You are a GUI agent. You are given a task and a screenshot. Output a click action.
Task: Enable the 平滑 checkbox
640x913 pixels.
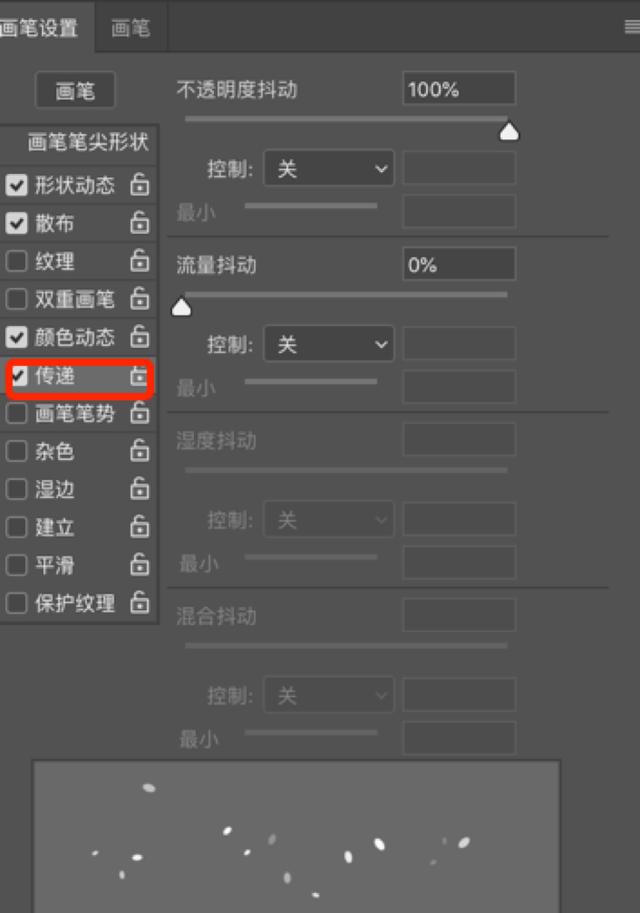coord(16,565)
